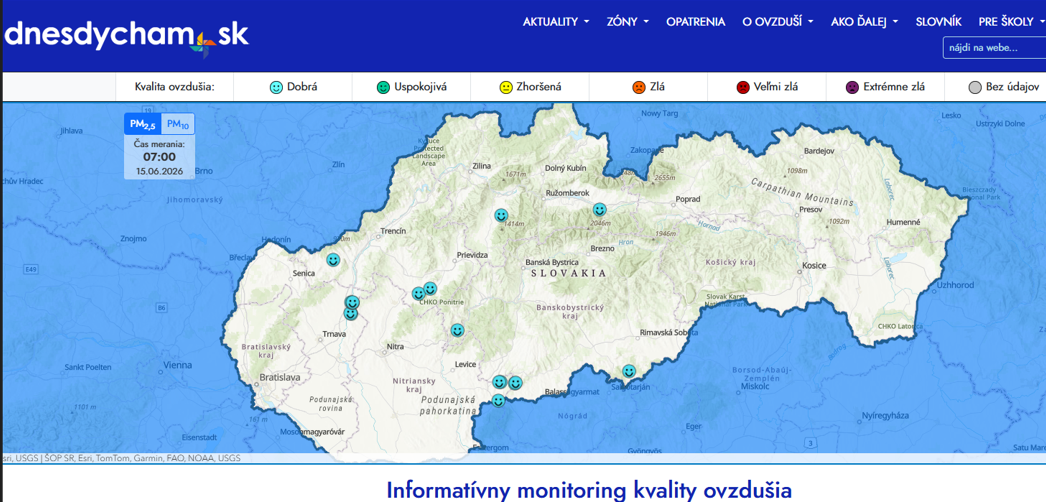This screenshot has width=1046, height=502.
Task: Click the Bratislava city label
Action: pyautogui.click(x=280, y=377)
